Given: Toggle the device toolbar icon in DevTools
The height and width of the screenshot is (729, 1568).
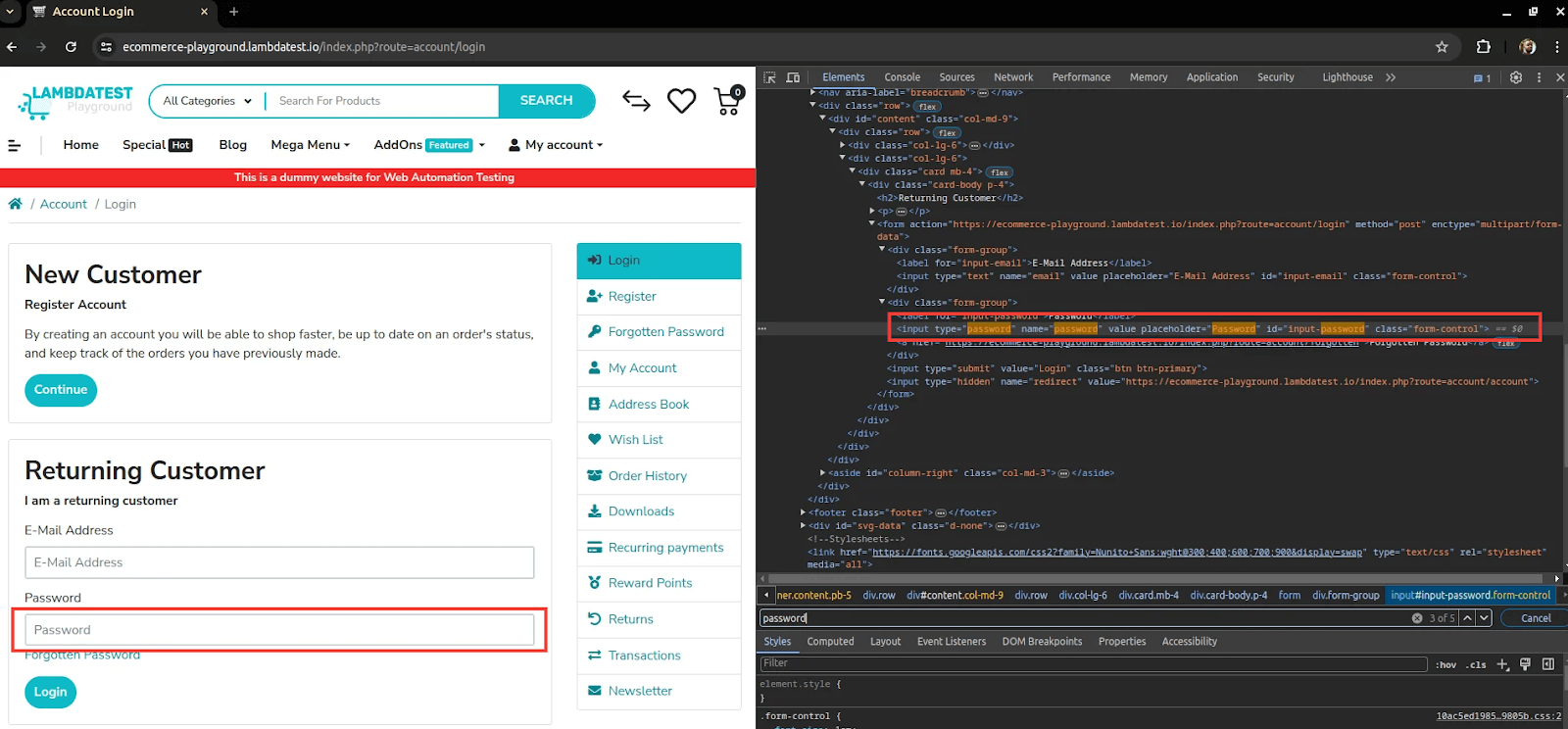Looking at the screenshot, I should click(x=793, y=77).
